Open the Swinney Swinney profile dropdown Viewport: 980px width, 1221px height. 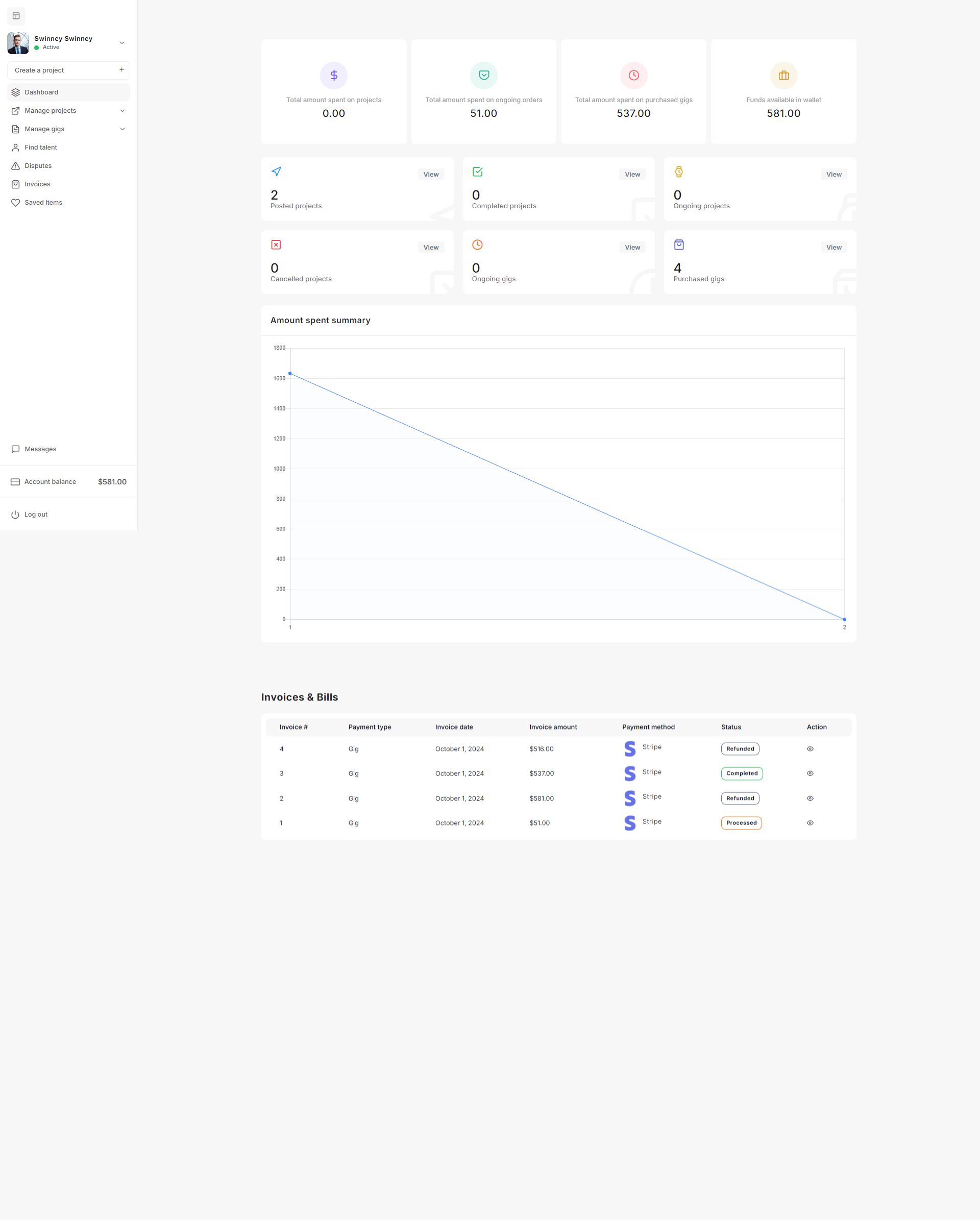click(x=121, y=43)
